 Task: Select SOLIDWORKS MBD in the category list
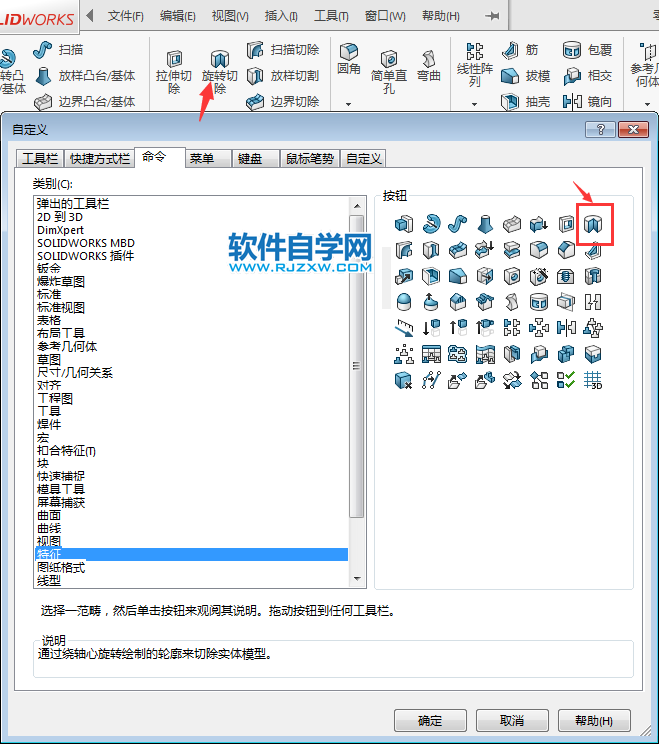[86, 243]
